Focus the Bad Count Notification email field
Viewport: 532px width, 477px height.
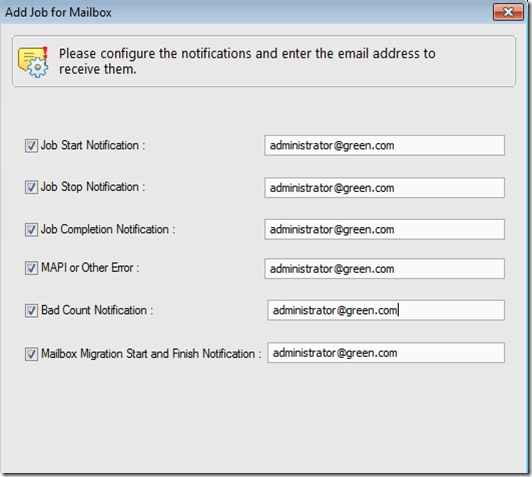tap(386, 310)
